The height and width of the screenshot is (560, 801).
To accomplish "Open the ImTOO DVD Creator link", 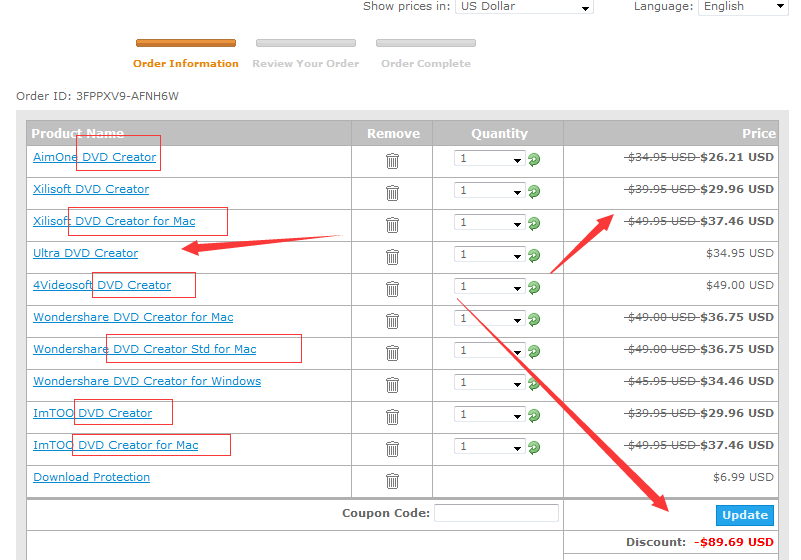I will (92, 413).
